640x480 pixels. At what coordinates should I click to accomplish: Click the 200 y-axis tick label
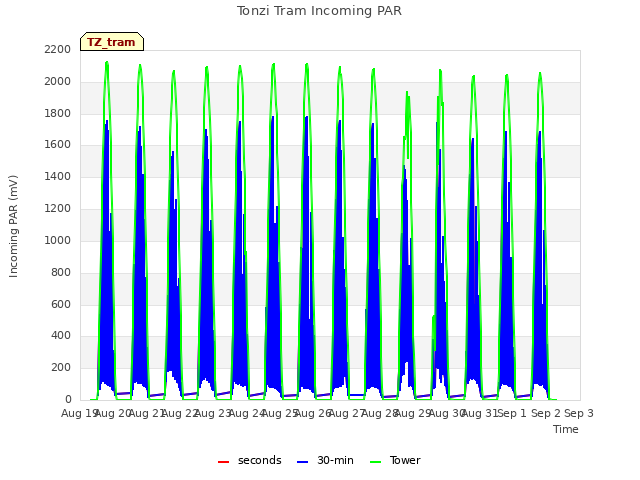pos(61,367)
